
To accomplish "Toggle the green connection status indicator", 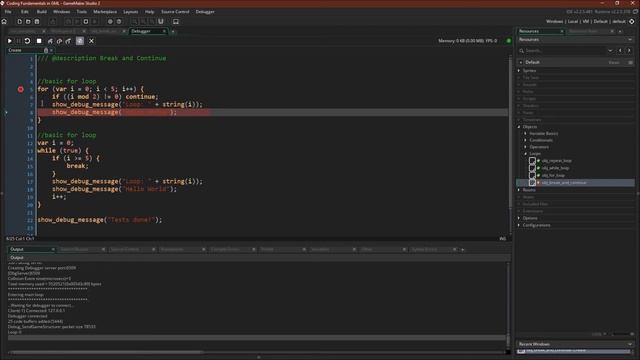I will 509,41.
